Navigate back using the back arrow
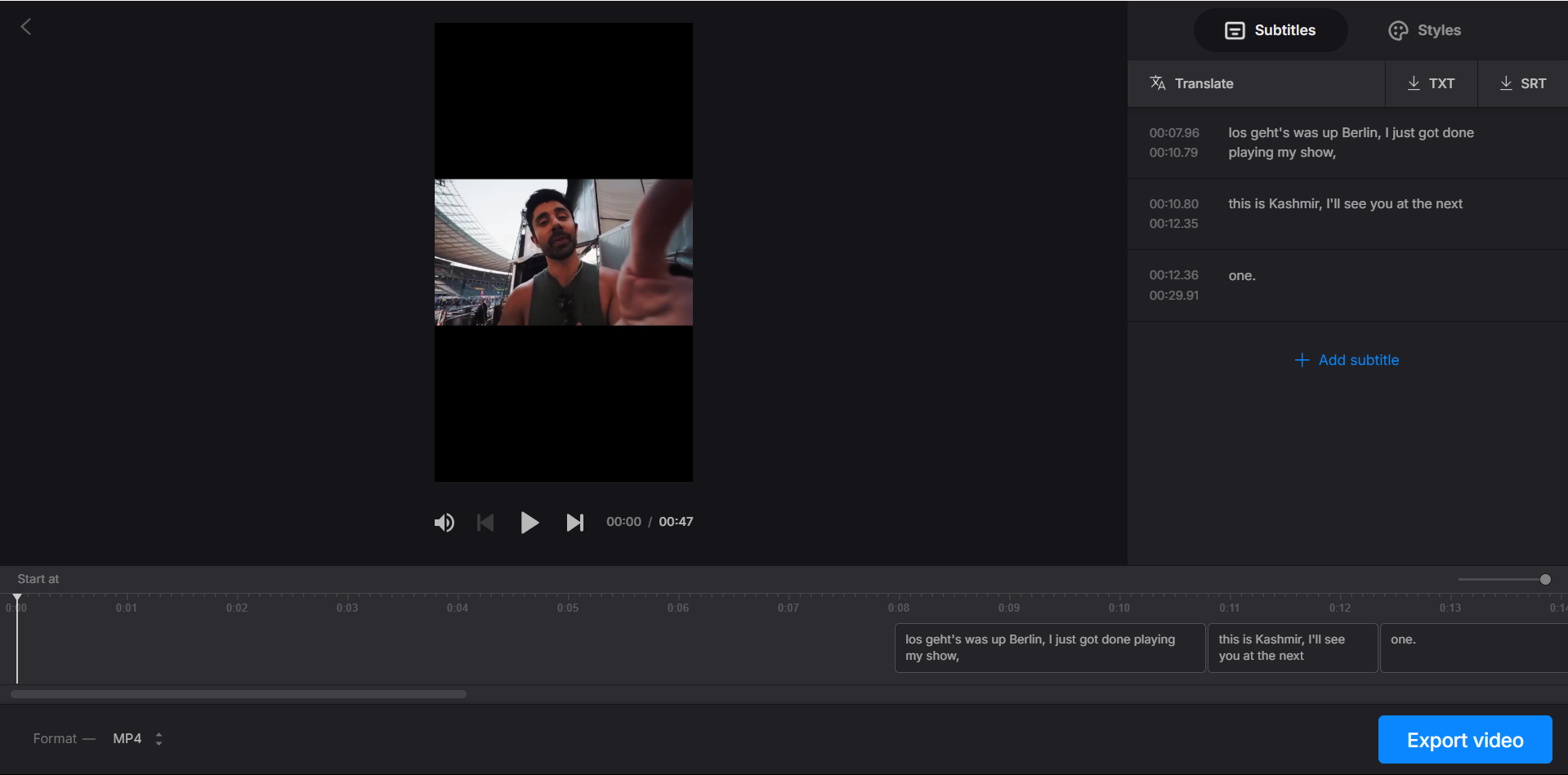Image resolution: width=1568 pixels, height=775 pixels. pyautogui.click(x=26, y=26)
